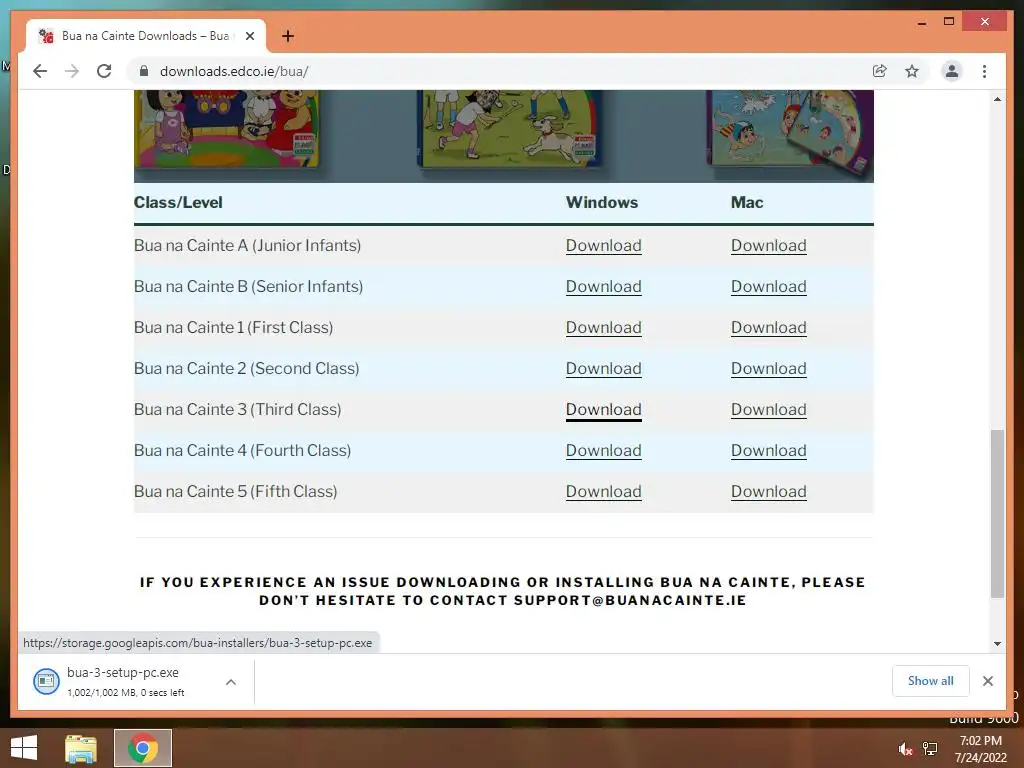Click the Mac column header
The height and width of the screenshot is (768, 1024).
click(747, 202)
